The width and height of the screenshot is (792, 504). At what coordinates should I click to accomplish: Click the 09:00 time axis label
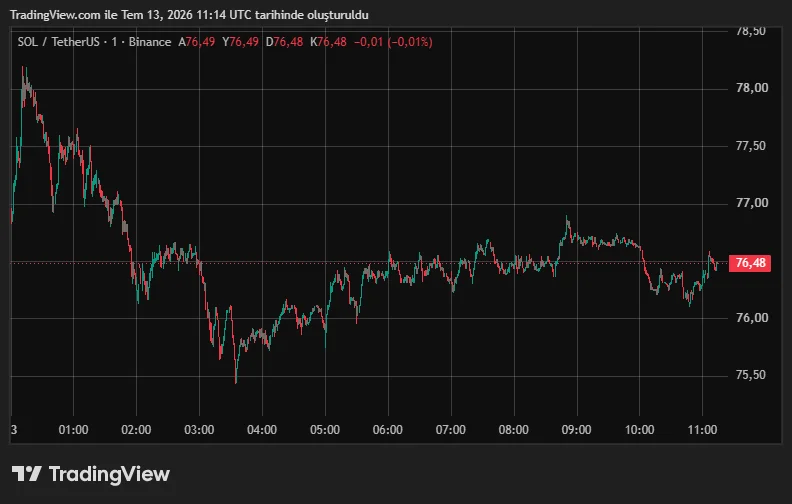[x=576, y=430]
